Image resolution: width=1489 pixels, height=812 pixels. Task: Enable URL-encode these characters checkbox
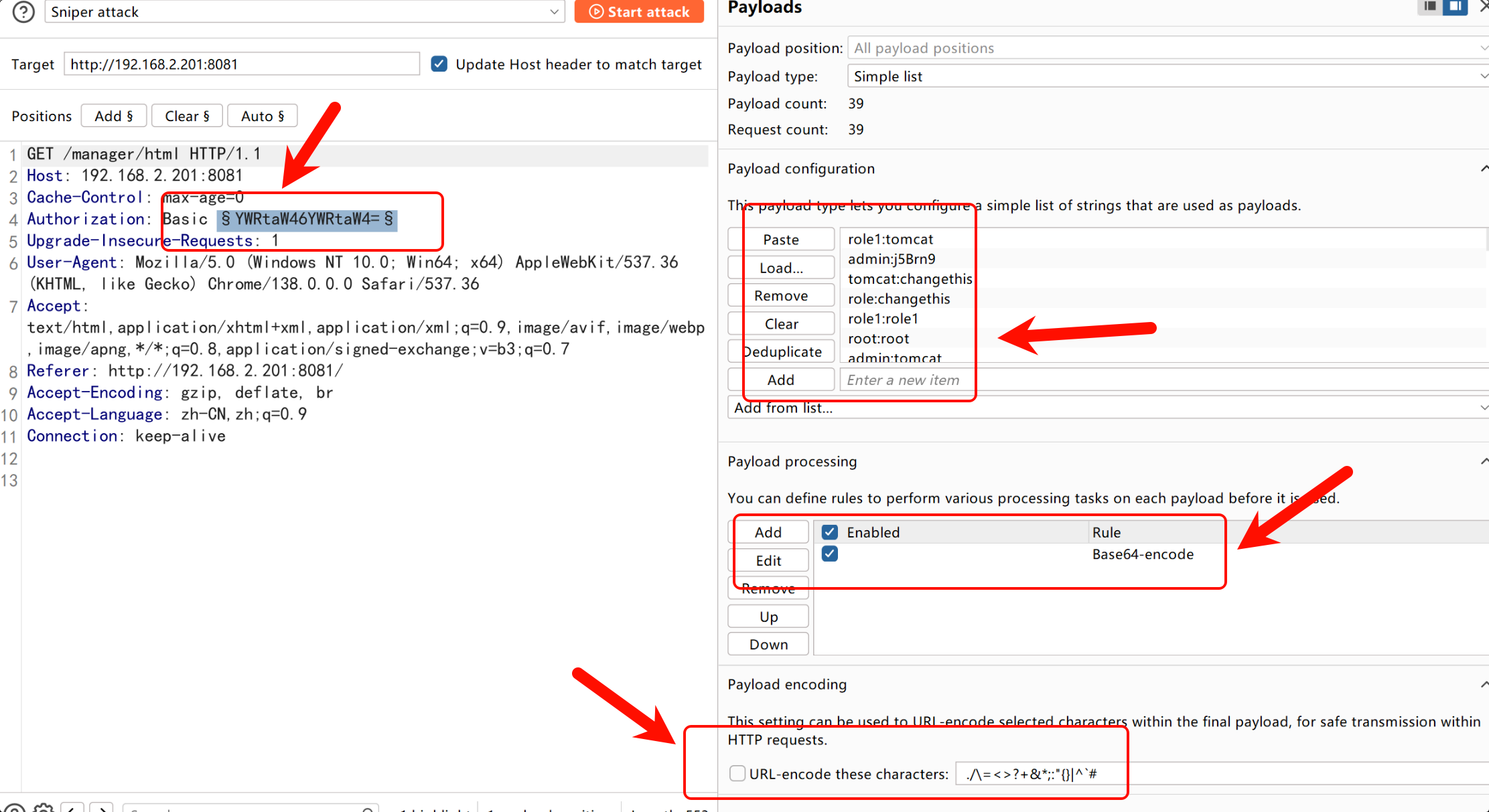737,774
